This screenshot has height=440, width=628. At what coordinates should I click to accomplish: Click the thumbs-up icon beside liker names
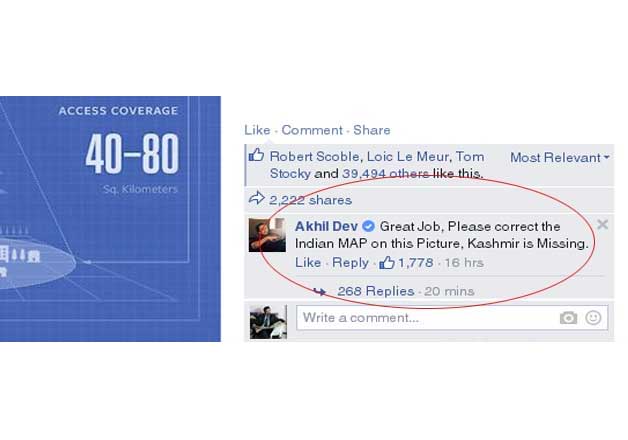(x=256, y=155)
